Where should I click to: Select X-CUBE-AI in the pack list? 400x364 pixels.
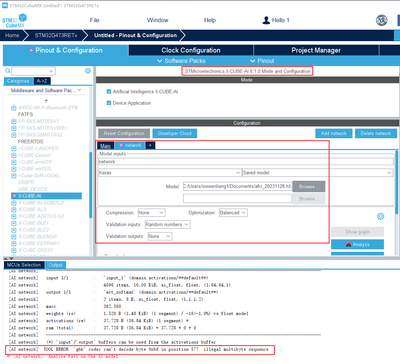46,196
